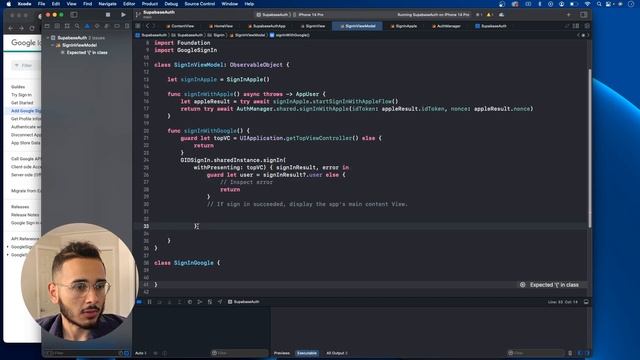This screenshot has height=360, width=640.
Task: Switch to the AuthManager tab
Action: [x=446, y=26]
